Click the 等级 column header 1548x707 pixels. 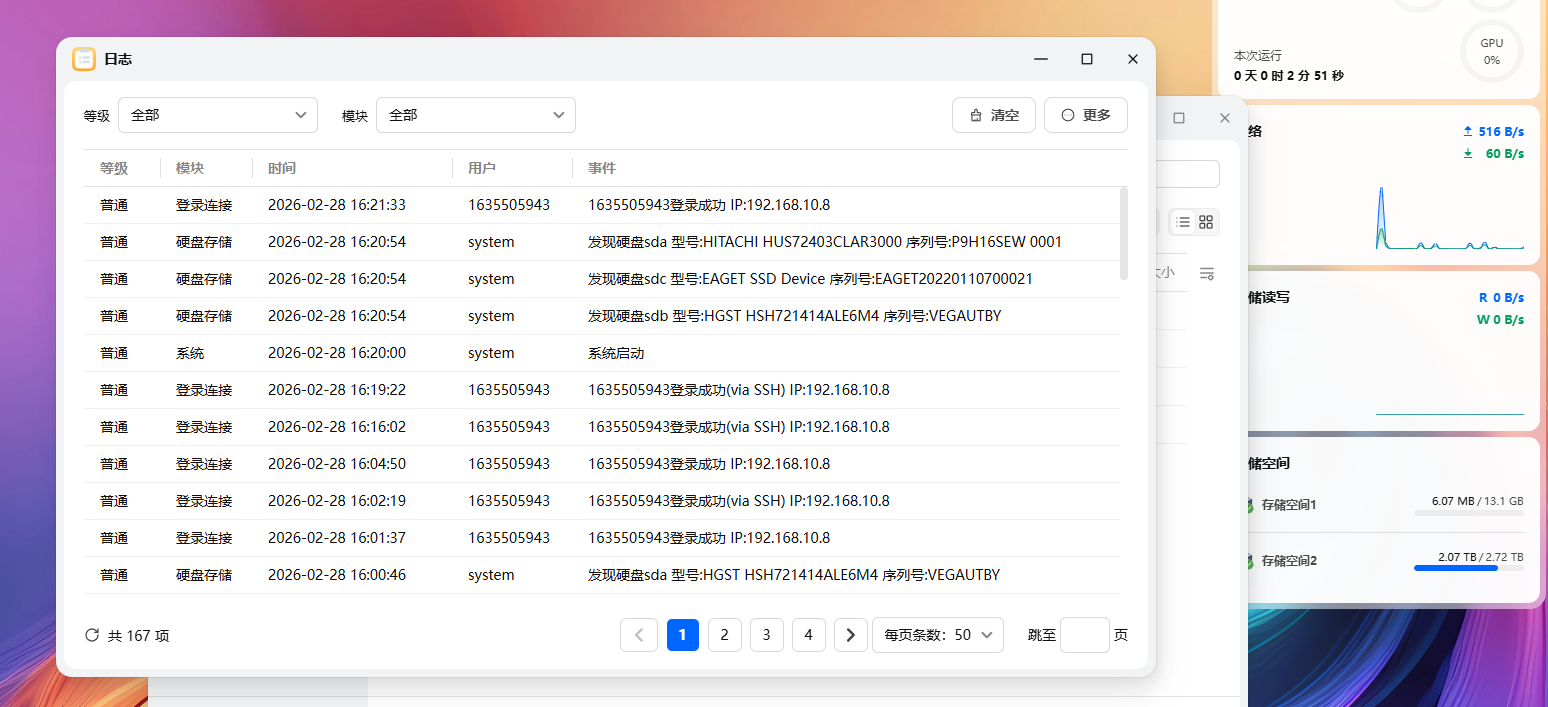[x=114, y=168]
